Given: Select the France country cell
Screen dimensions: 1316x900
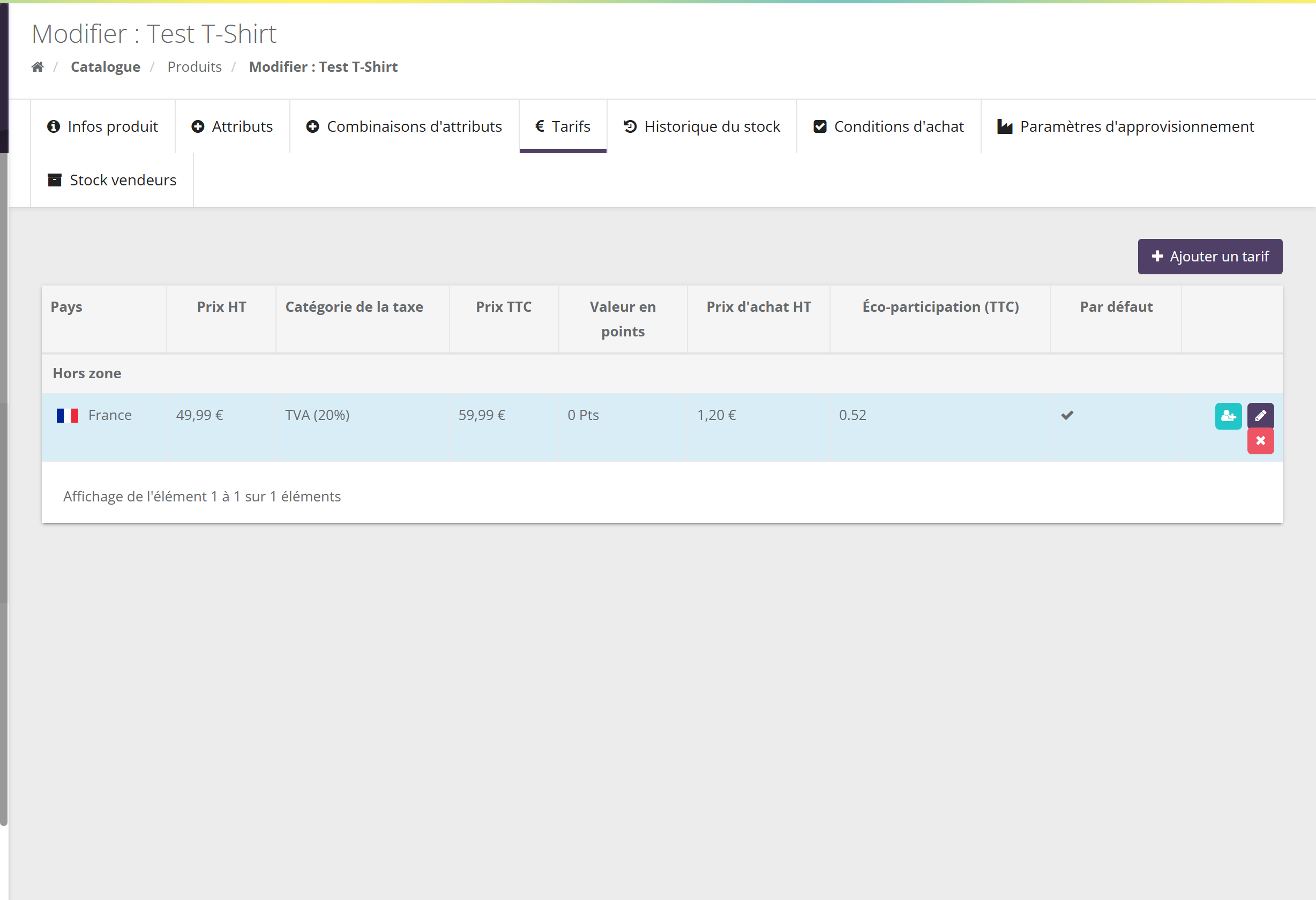Looking at the screenshot, I should point(104,427).
